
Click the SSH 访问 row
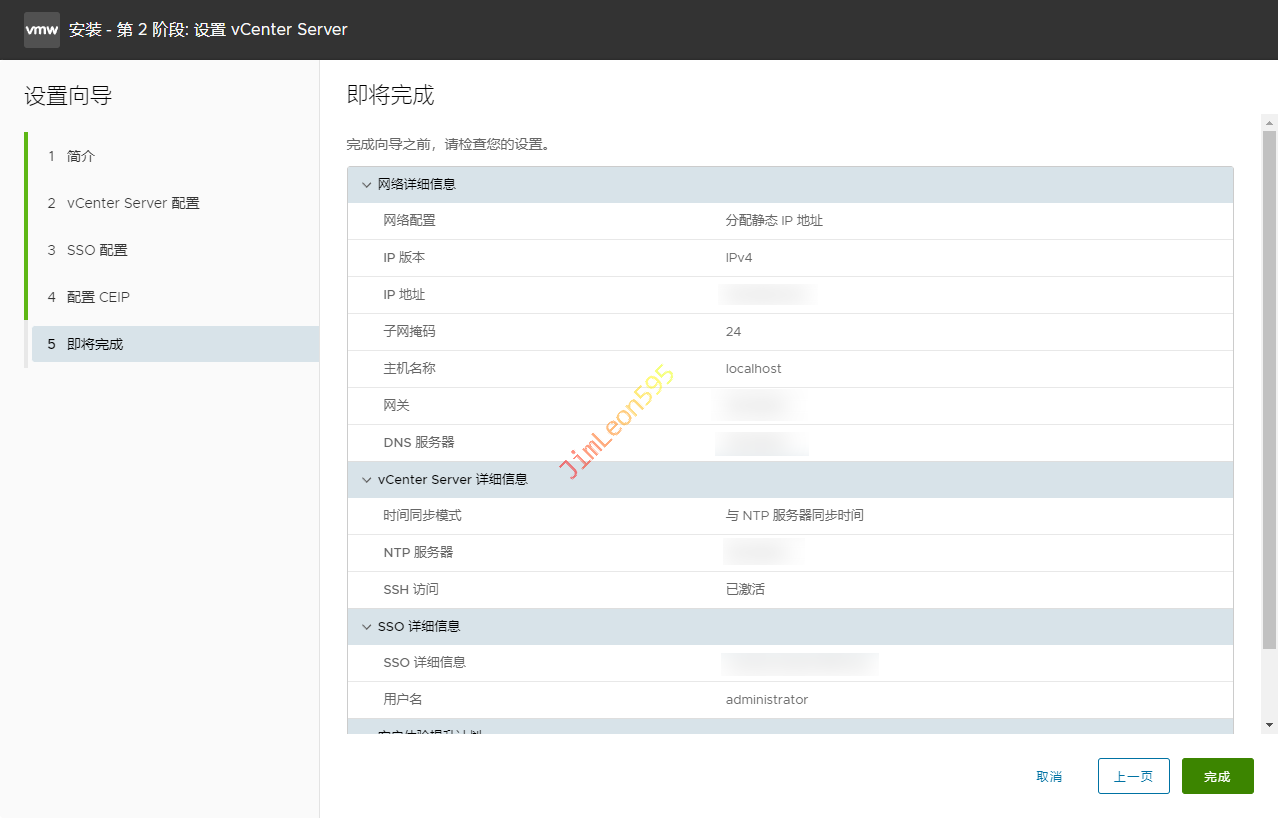790,590
